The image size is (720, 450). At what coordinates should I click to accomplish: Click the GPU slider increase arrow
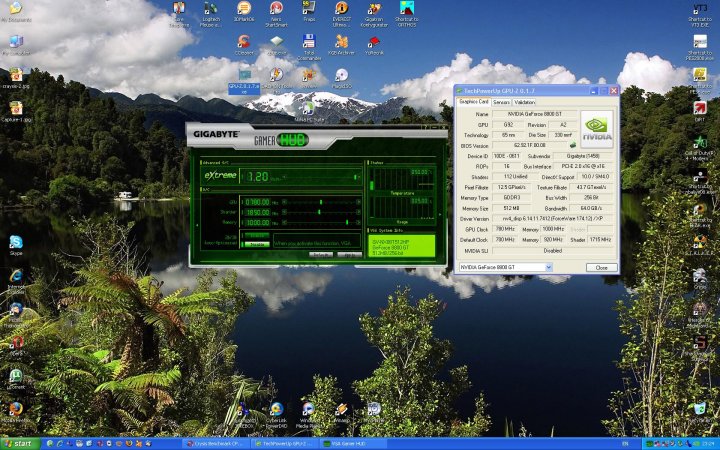[358, 202]
